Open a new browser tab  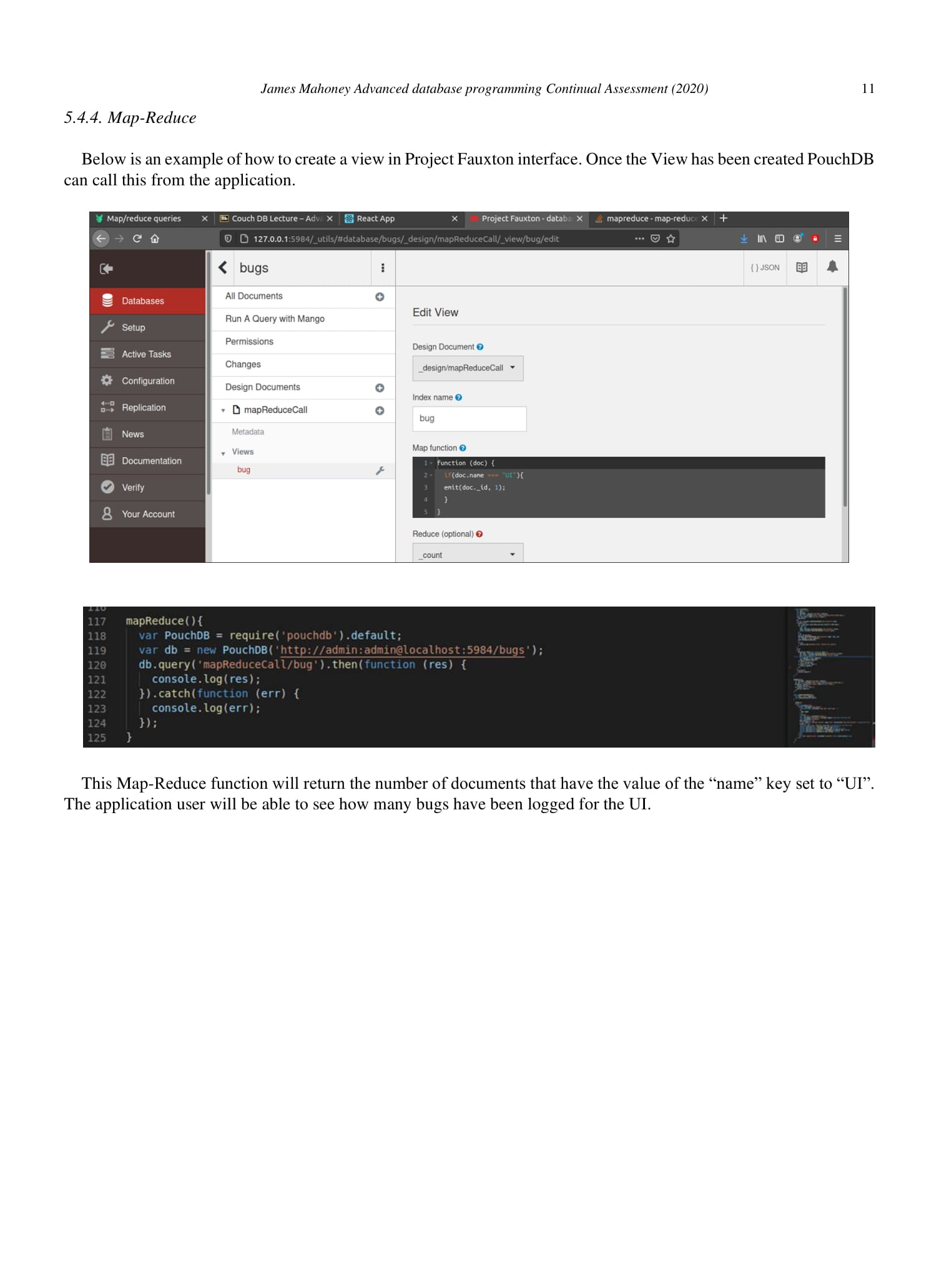(724, 218)
